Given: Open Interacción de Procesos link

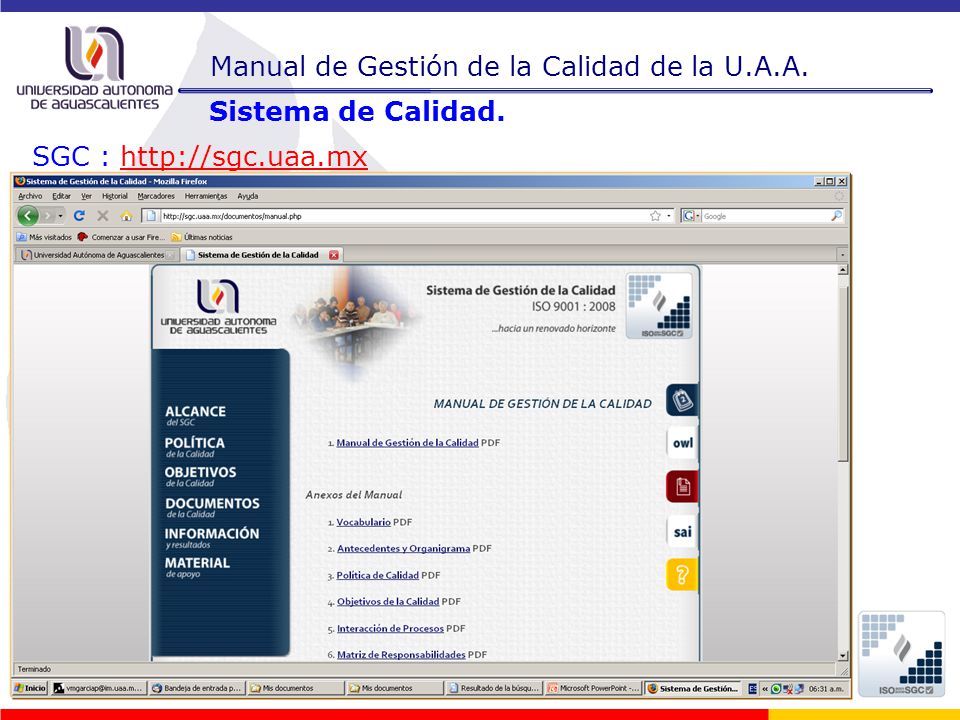Looking at the screenshot, I should click(390, 629).
